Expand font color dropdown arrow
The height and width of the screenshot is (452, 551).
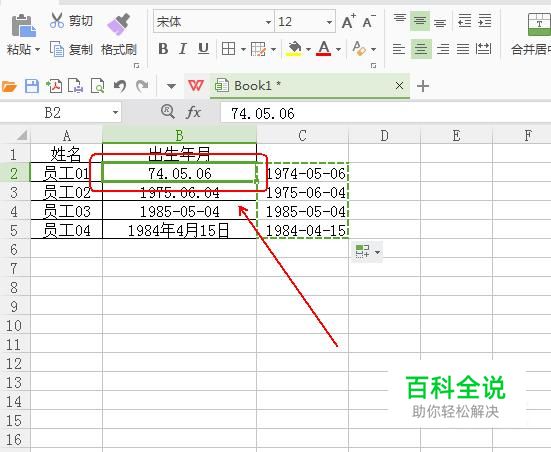(338, 49)
